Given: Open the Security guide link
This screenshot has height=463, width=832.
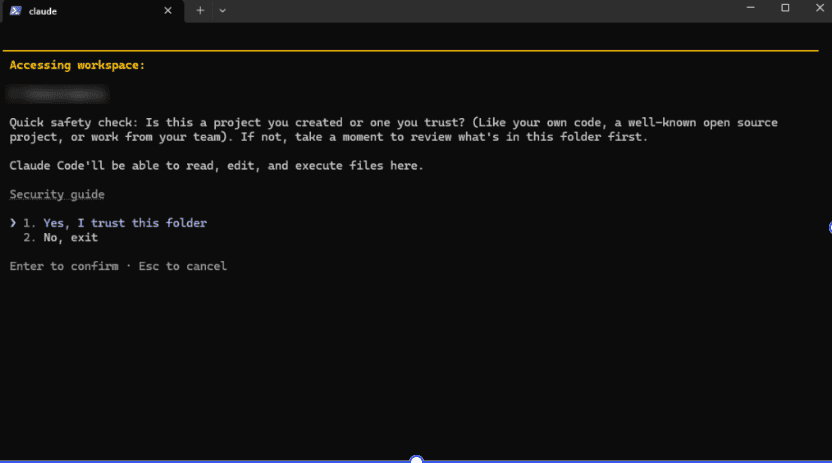Looking at the screenshot, I should click(x=57, y=195).
